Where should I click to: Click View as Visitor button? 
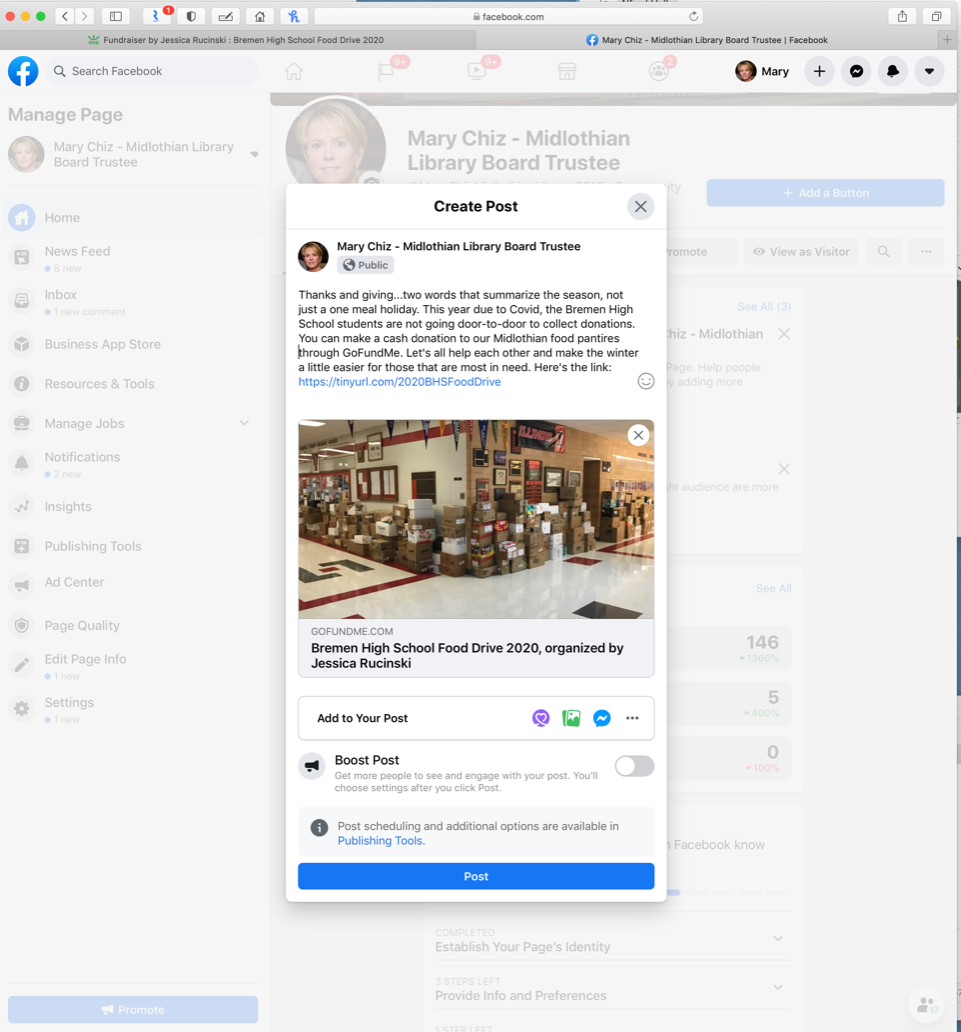click(802, 251)
